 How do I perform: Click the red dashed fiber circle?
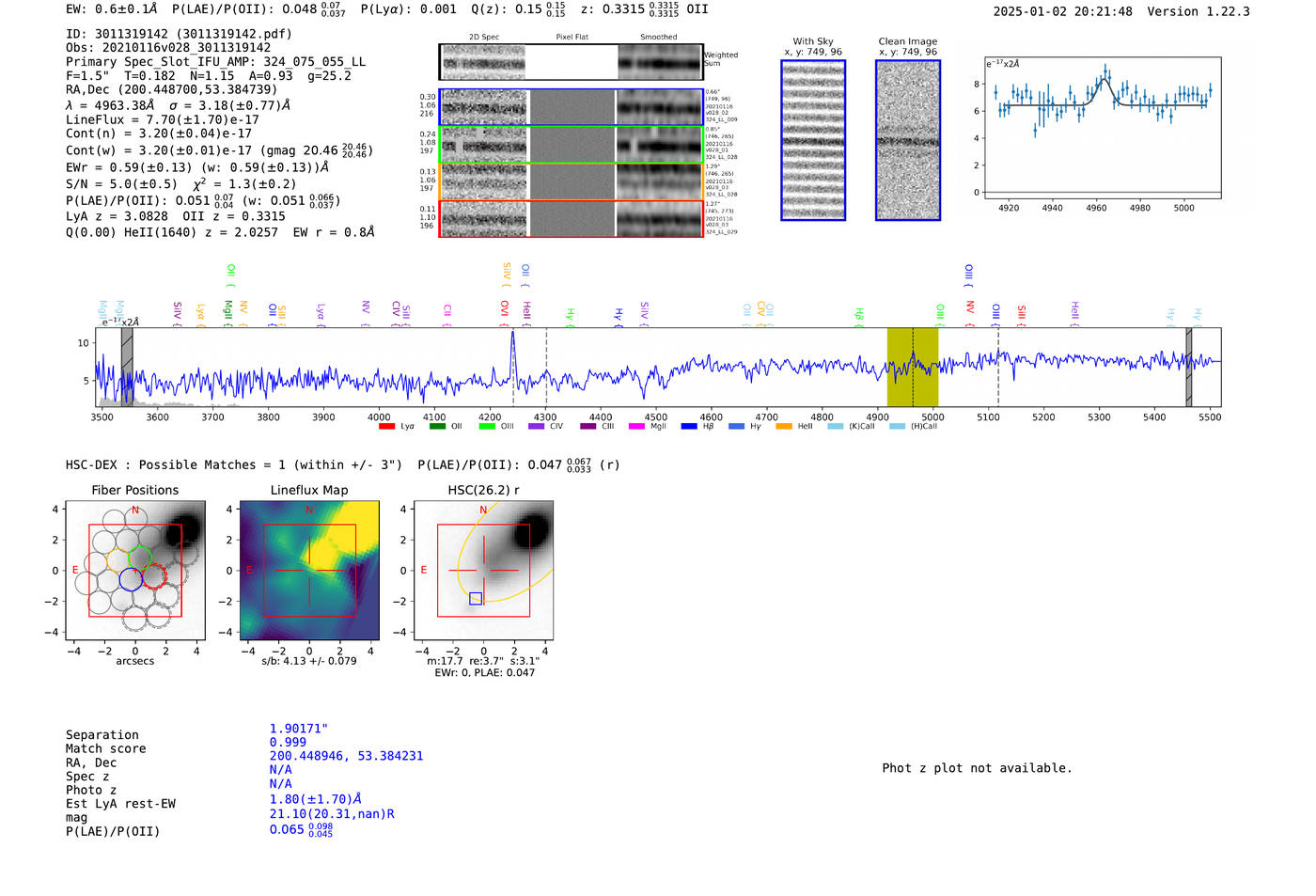154,575
